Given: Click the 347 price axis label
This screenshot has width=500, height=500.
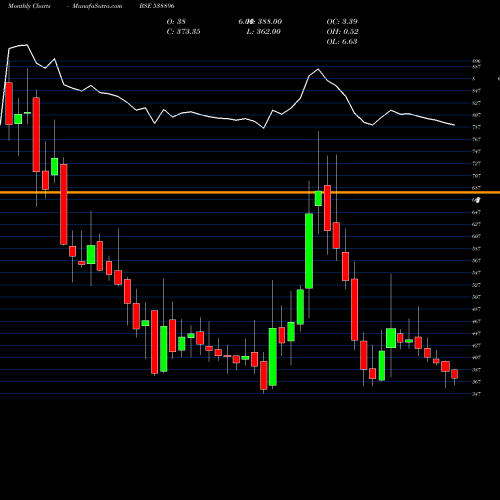Looking at the screenshot, I should pos(476,394).
